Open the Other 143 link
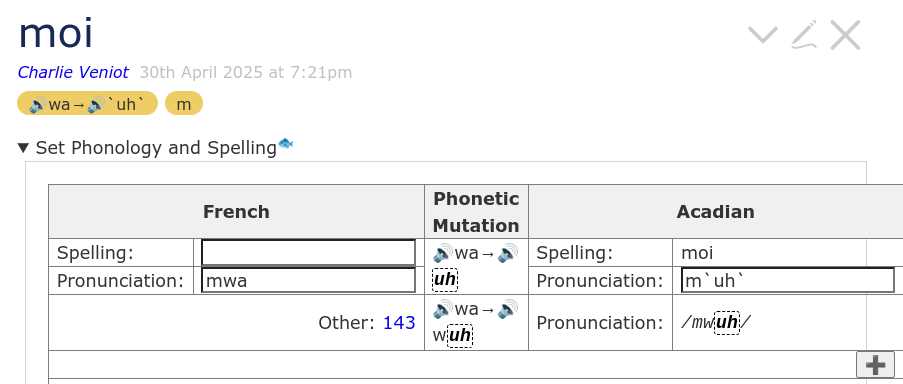This screenshot has height=384, width=903. tap(399, 323)
